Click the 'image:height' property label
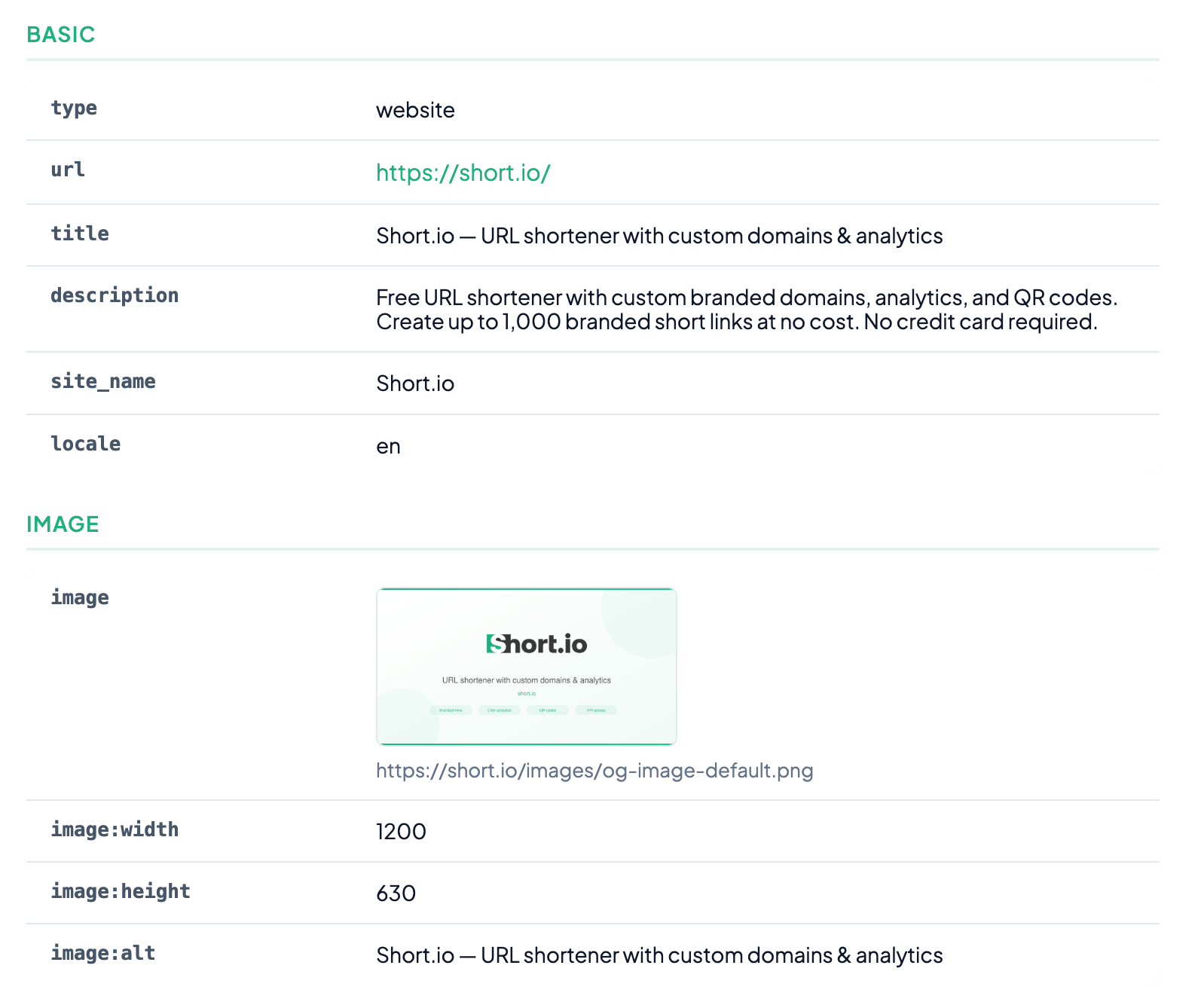Viewport: 1204px width, 1002px height. pos(121,891)
